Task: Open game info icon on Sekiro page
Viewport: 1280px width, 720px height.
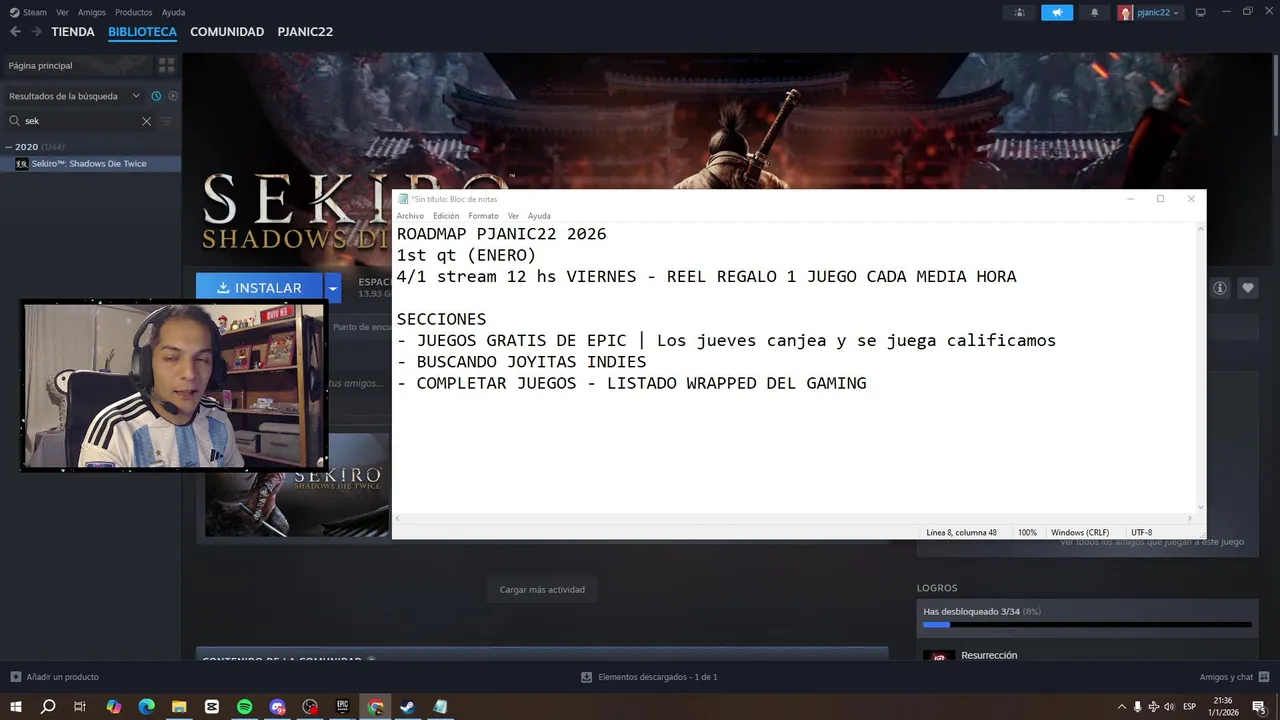Action: point(1220,288)
